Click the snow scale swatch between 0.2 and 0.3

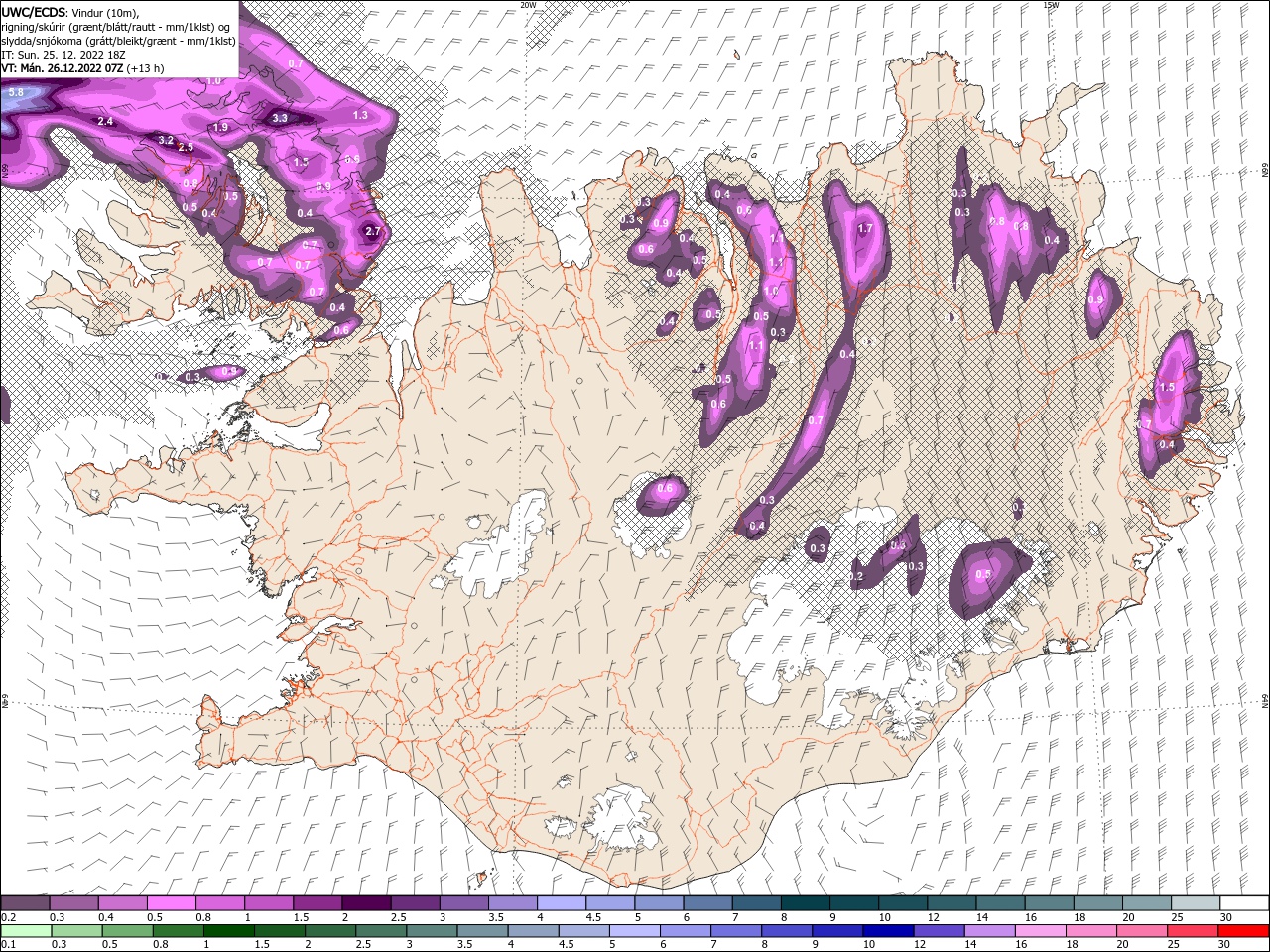click(x=25, y=903)
